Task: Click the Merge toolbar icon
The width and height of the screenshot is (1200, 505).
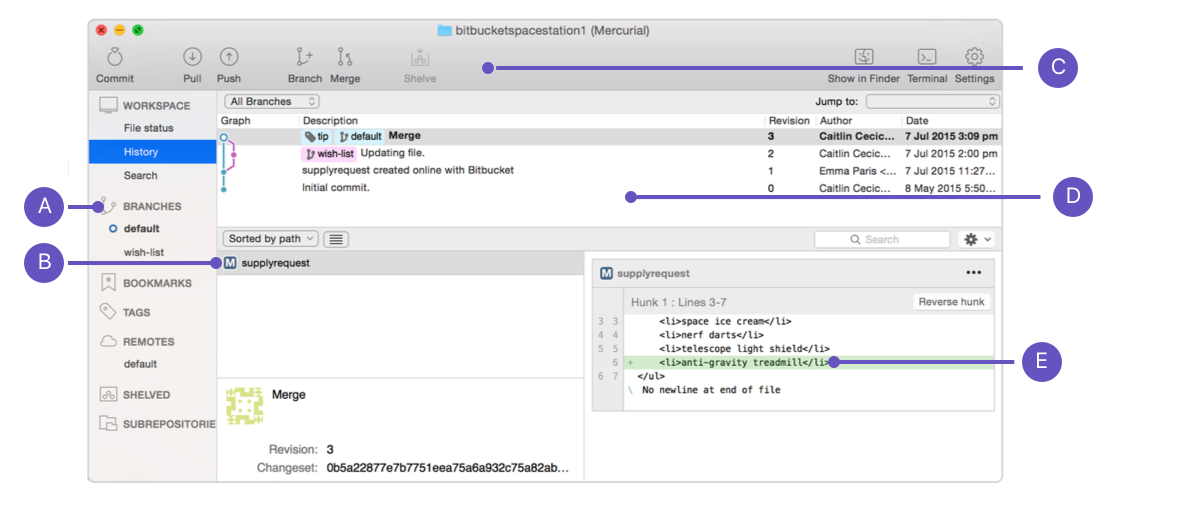Action: click(x=345, y=57)
